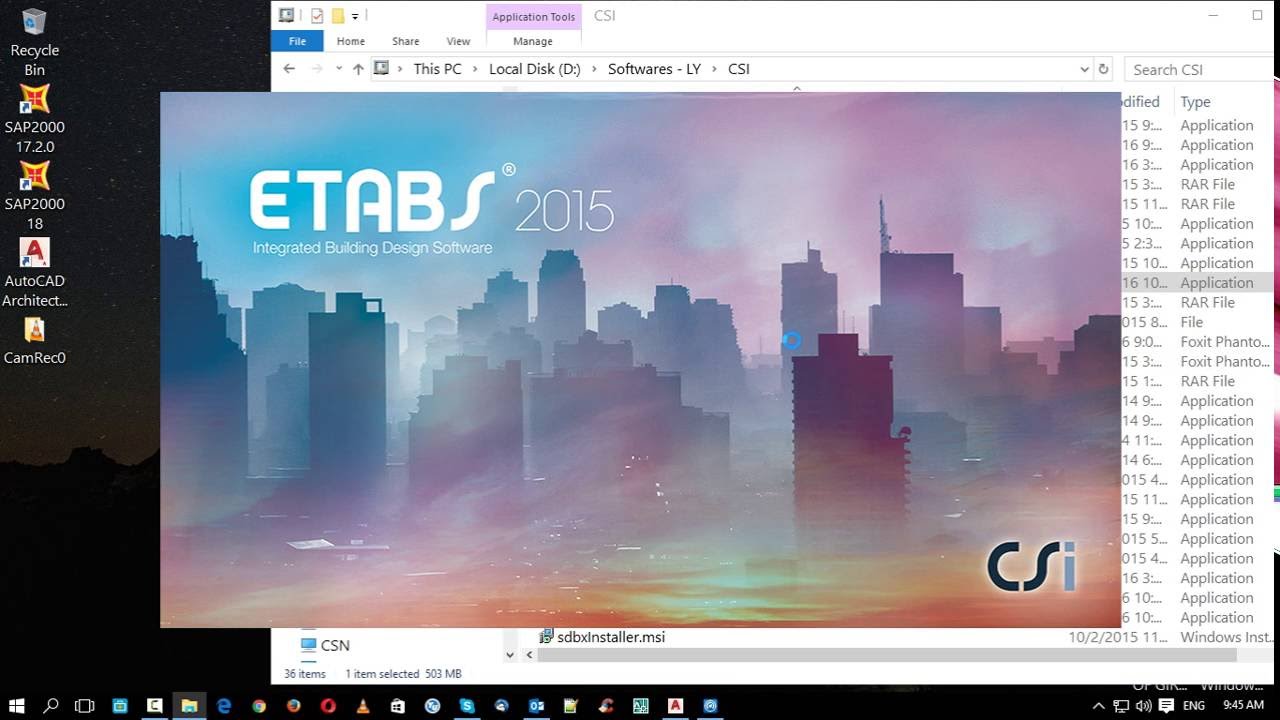The image size is (1280, 720).
Task: Click Application Tools contextual tab header
Action: 533,17
